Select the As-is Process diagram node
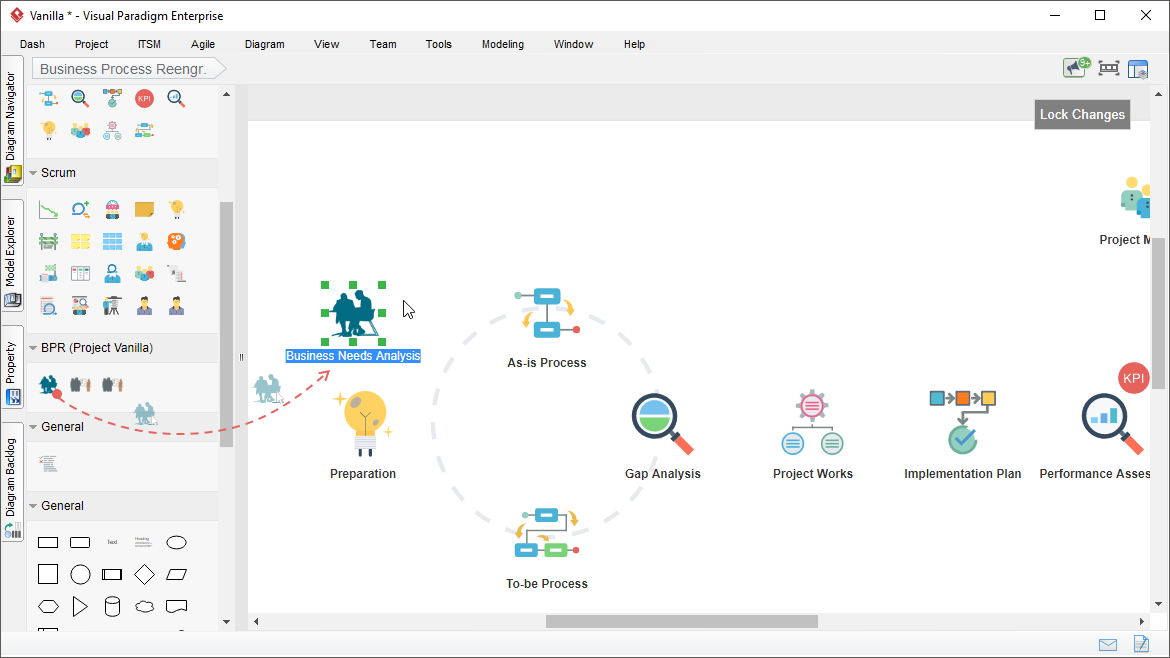The height and width of the screenshot is (658, 1170). [547, 313]
